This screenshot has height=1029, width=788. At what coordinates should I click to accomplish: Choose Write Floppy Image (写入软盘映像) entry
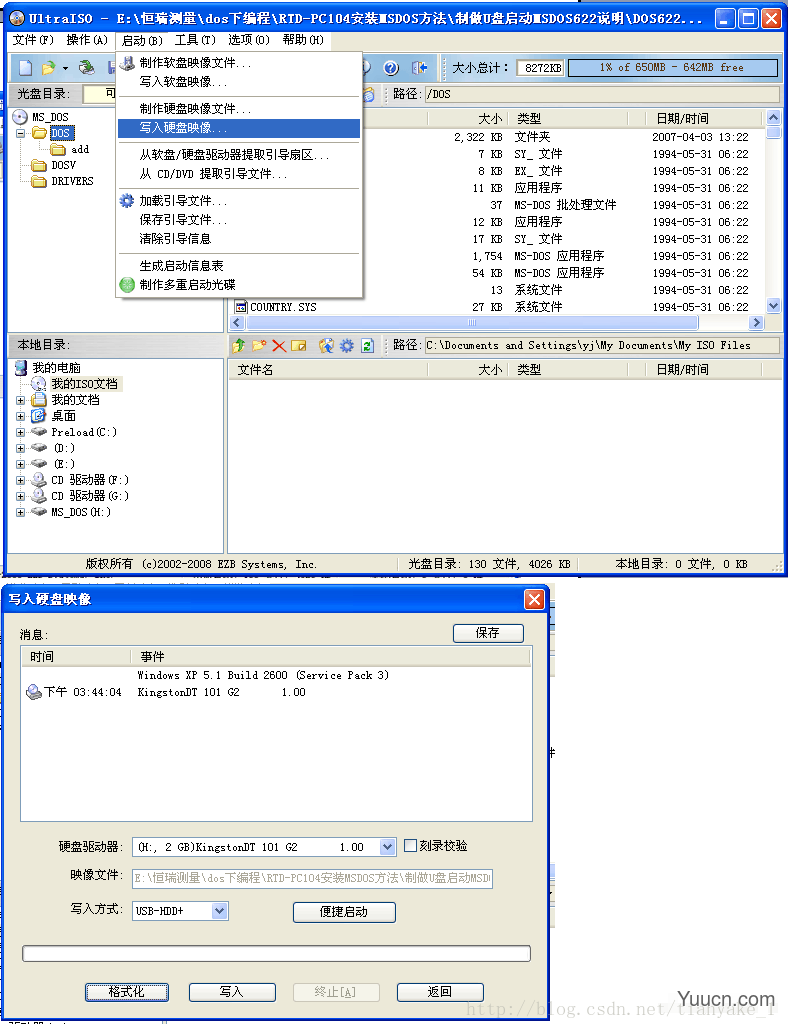pyautogui.click(x=239, y=82)
